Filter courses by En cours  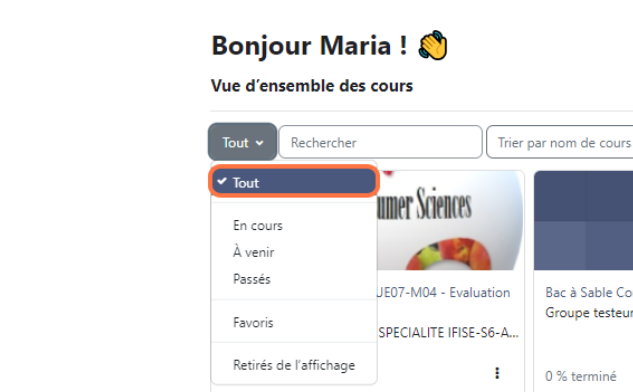pyautogui.click(x=258, y=225)
